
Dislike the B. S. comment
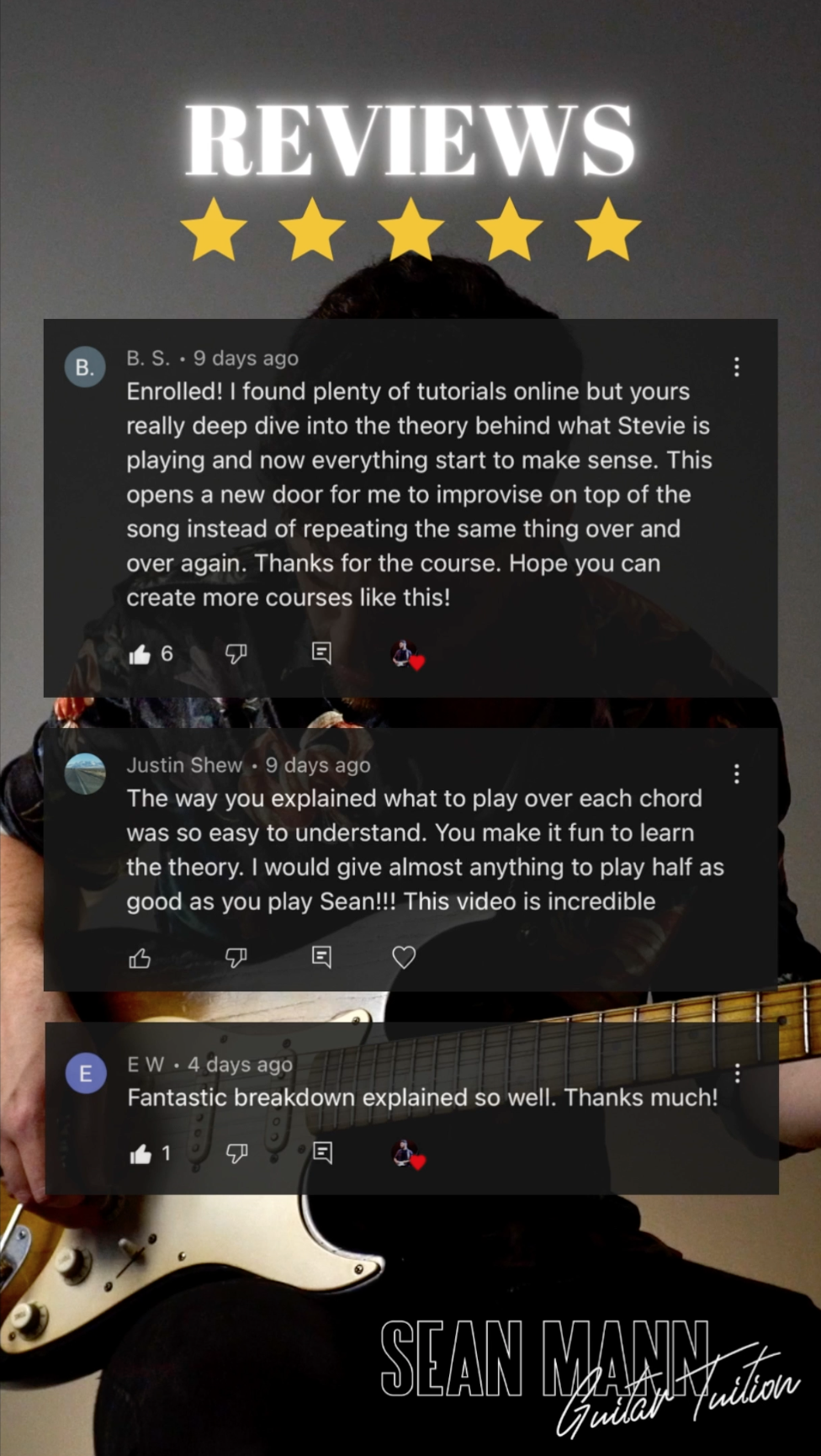click(236, 654)
